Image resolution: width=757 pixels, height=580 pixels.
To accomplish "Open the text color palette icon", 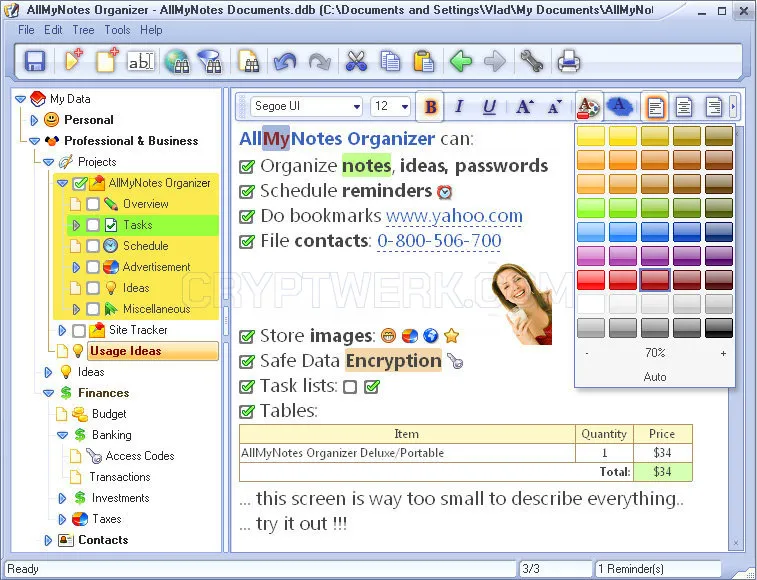I will tap(588, 106).
